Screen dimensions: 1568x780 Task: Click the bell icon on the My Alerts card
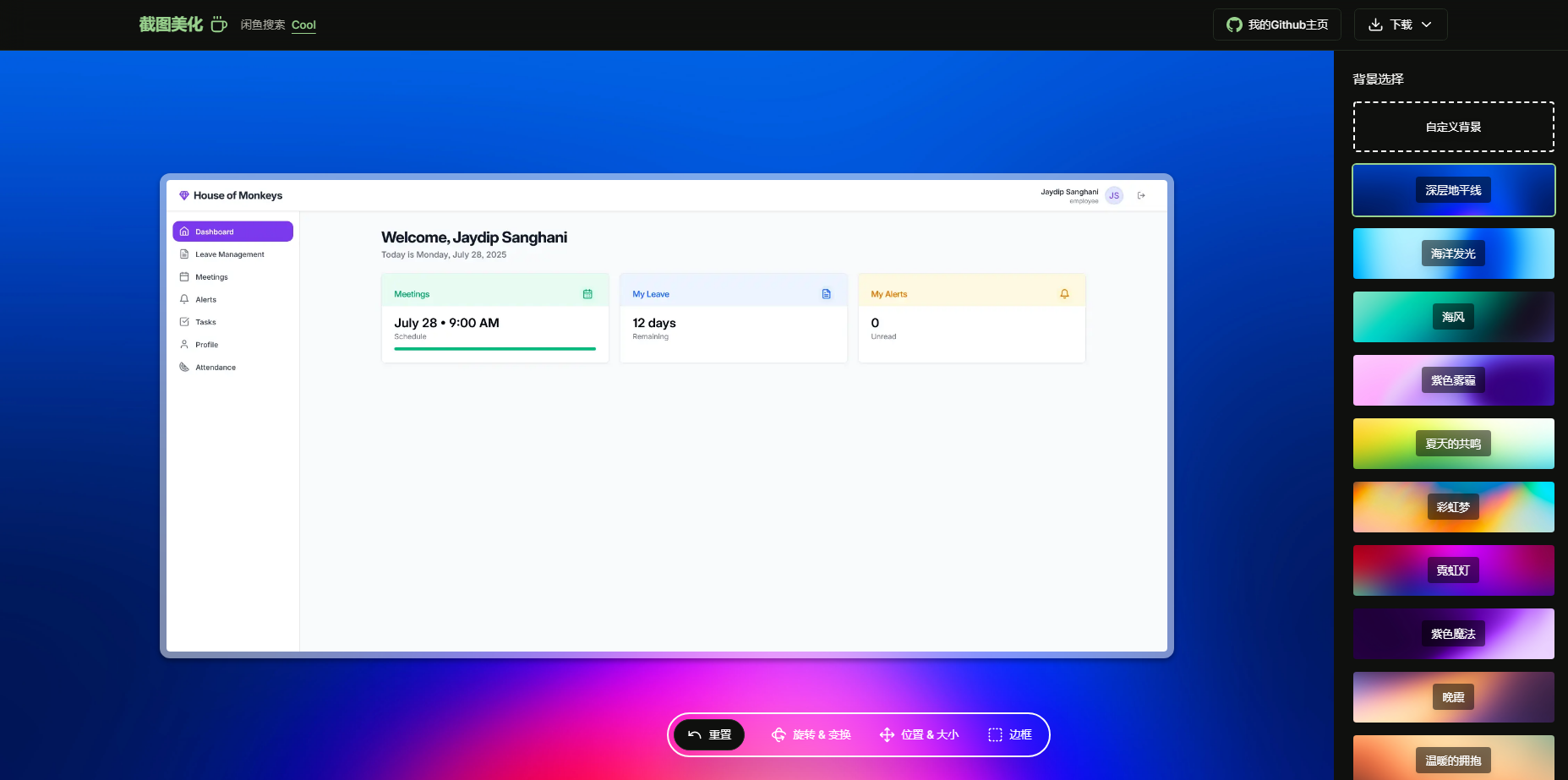(x=1064, y=294)
